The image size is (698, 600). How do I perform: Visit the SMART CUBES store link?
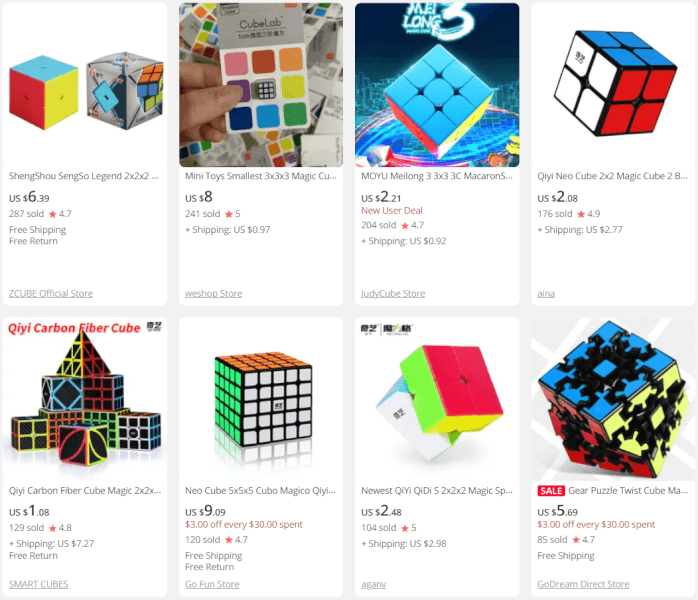pyautogui.click(x=38, y=584)
